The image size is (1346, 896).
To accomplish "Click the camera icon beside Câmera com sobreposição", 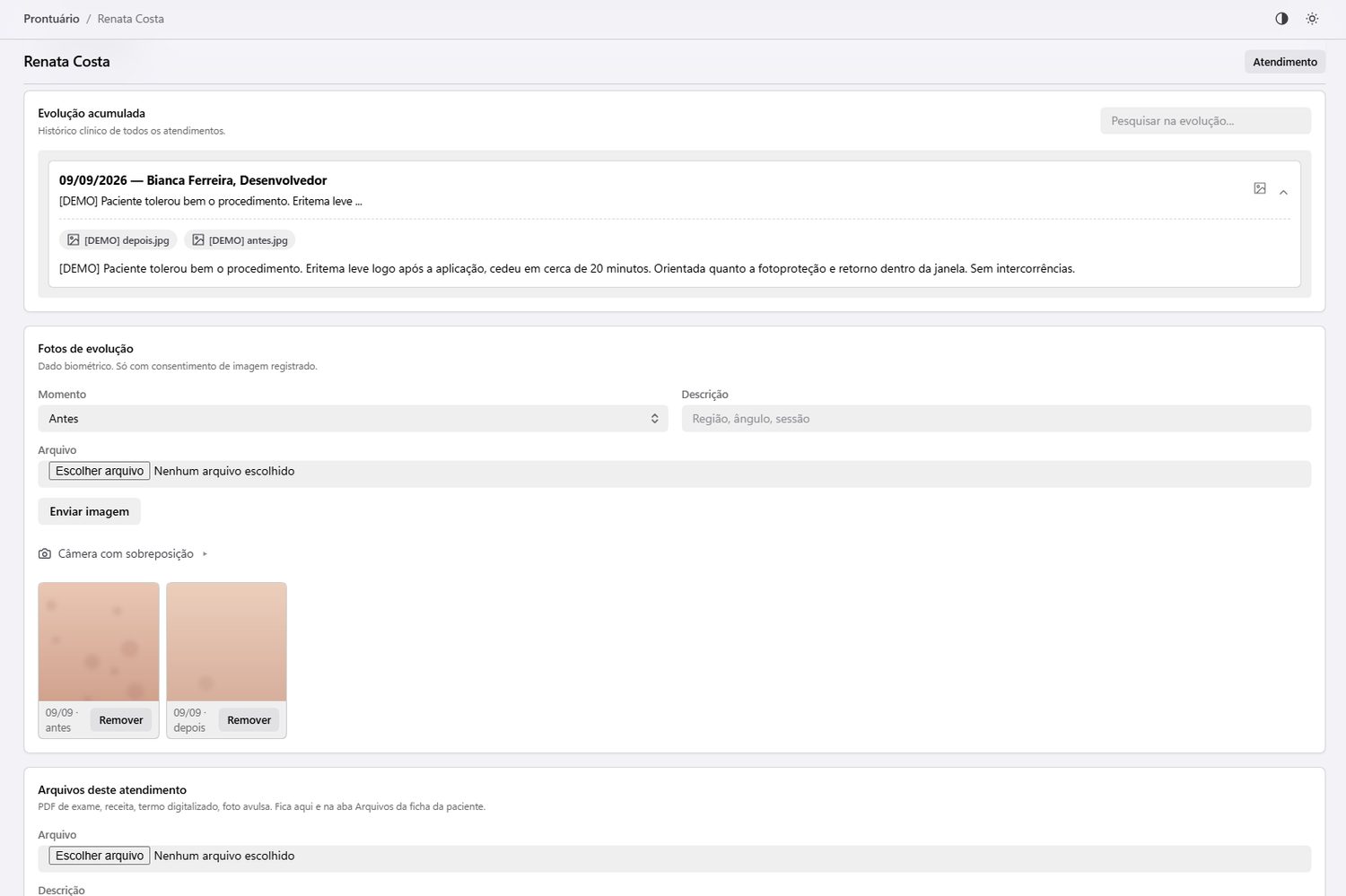I will (x=45, y=554).
